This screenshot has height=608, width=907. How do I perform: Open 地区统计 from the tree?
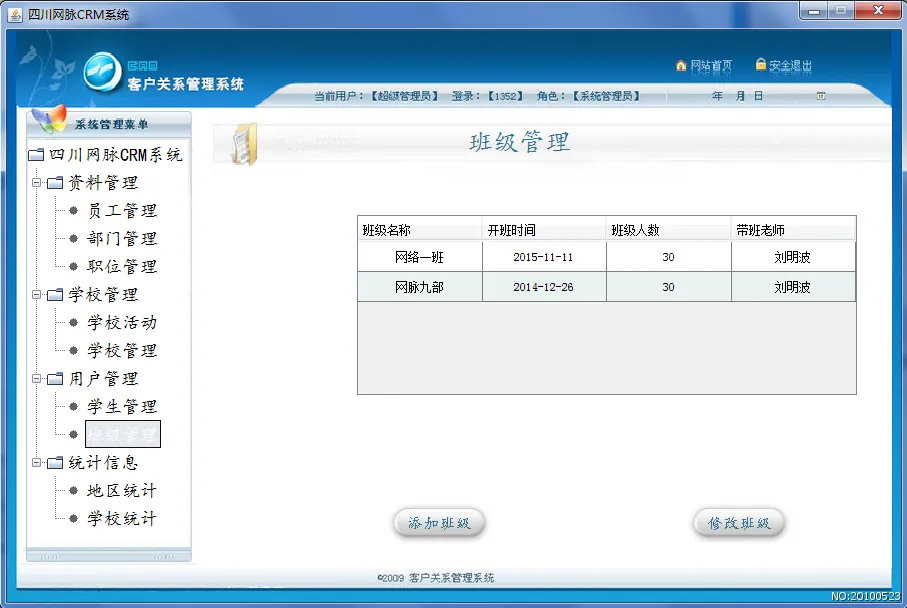(x=122, y=491)
